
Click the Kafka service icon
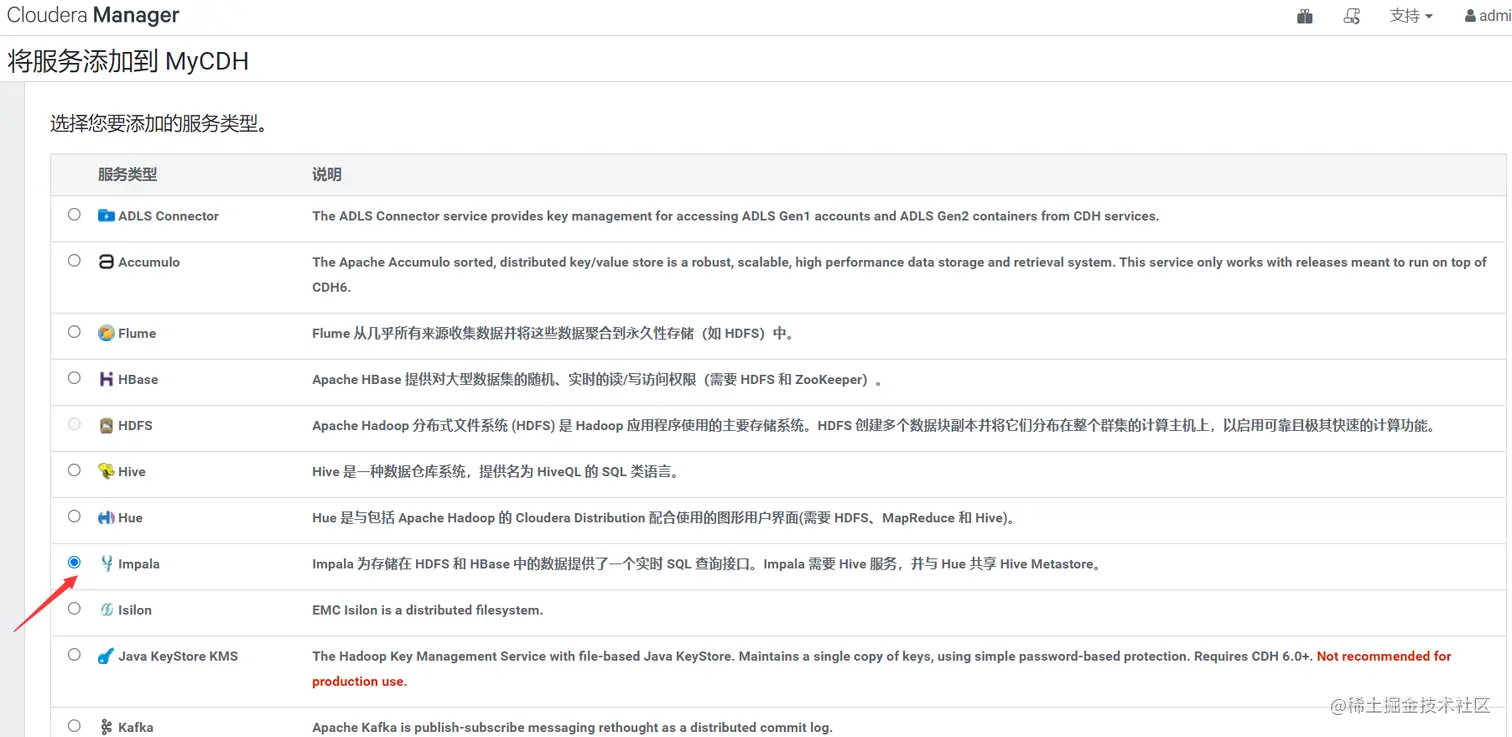[x=106, y=727]
